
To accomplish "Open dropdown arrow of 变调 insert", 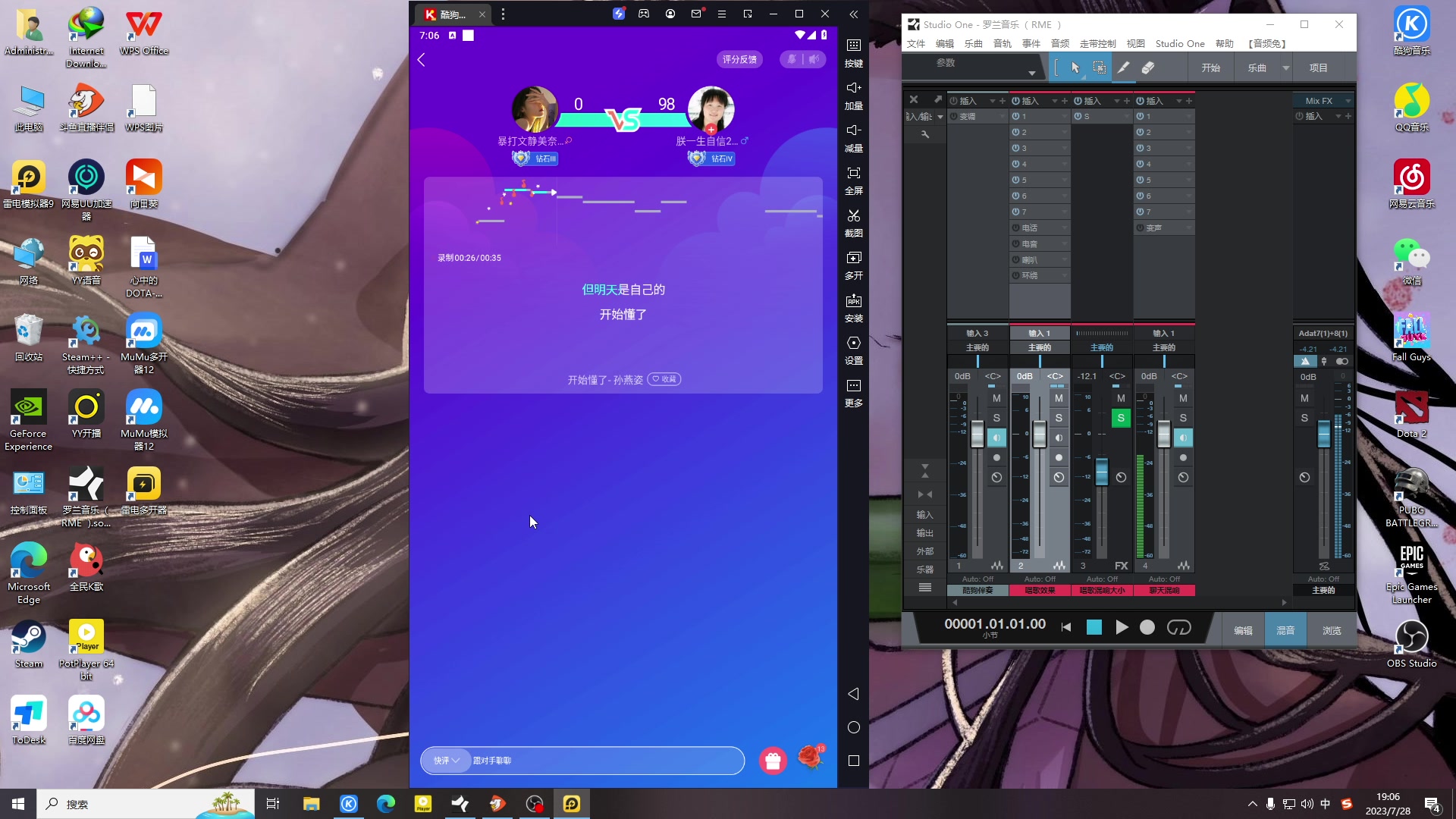I will 1002,116.
